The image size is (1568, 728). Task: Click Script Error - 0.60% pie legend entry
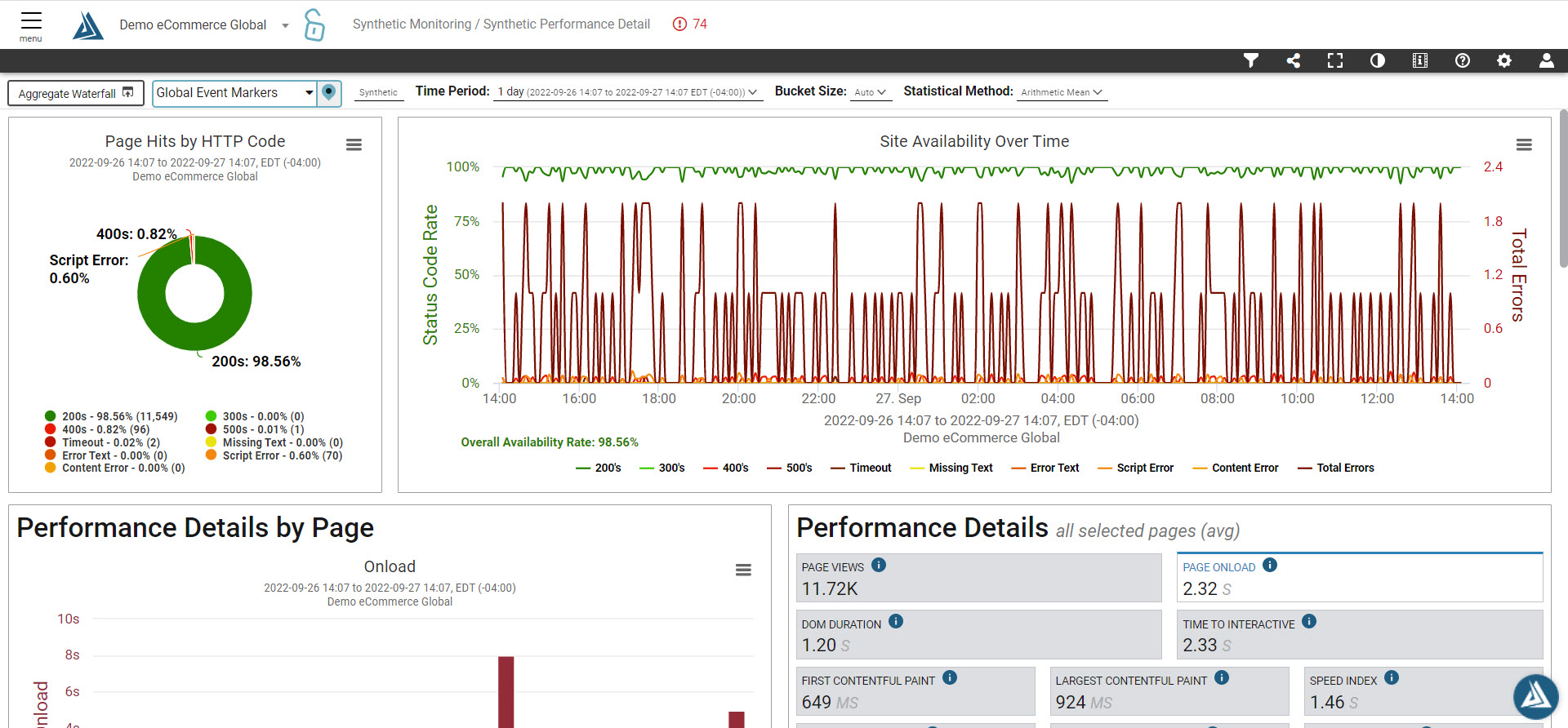tap(274, 455)
